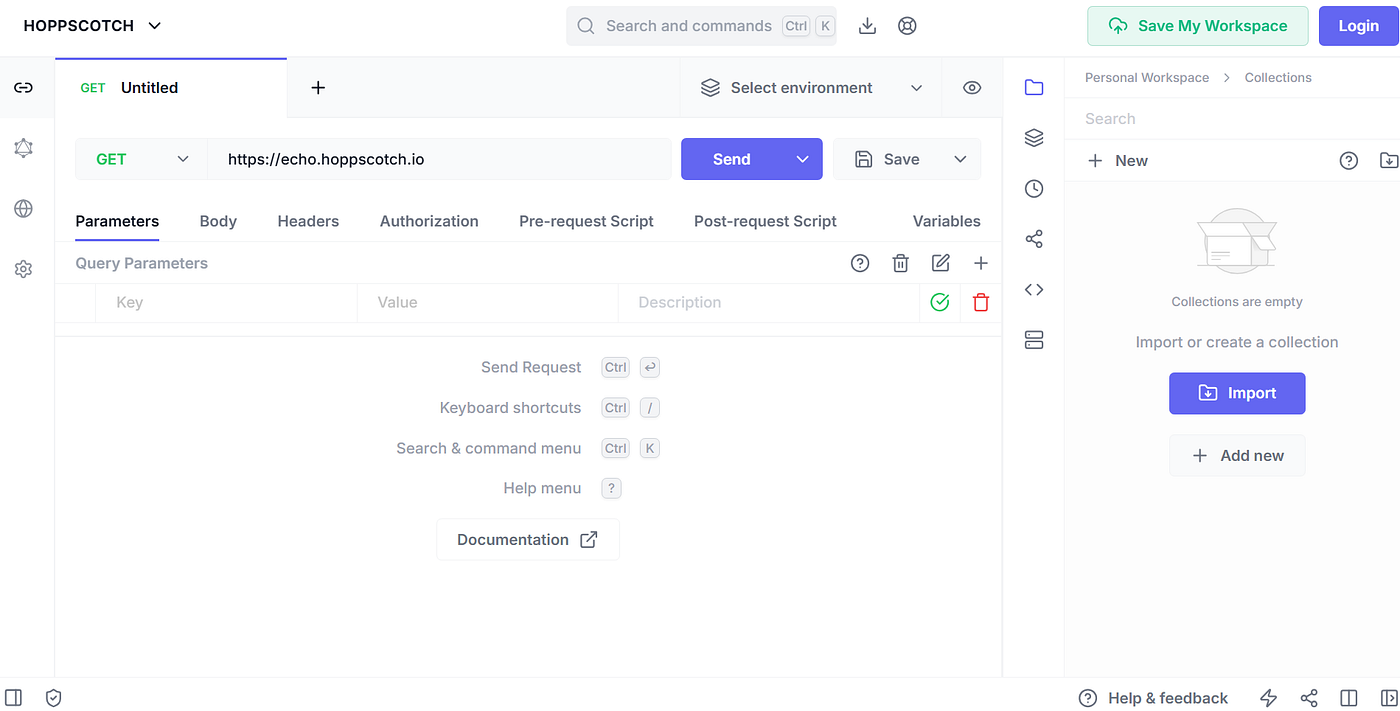This screenshot has height=711, width=1400.
Task: Expand the Send options arrow
Action: click(x=803, y=159)
